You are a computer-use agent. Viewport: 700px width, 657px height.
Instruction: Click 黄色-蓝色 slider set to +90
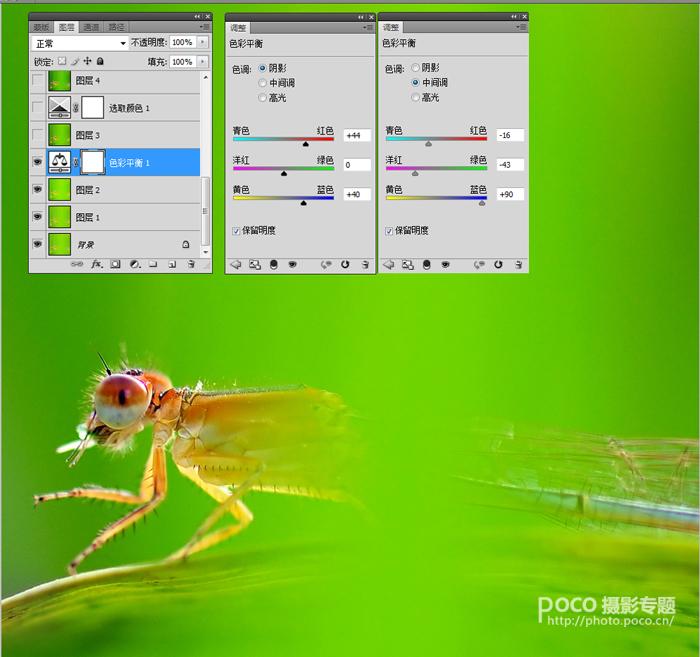click(x=436, y=199)
